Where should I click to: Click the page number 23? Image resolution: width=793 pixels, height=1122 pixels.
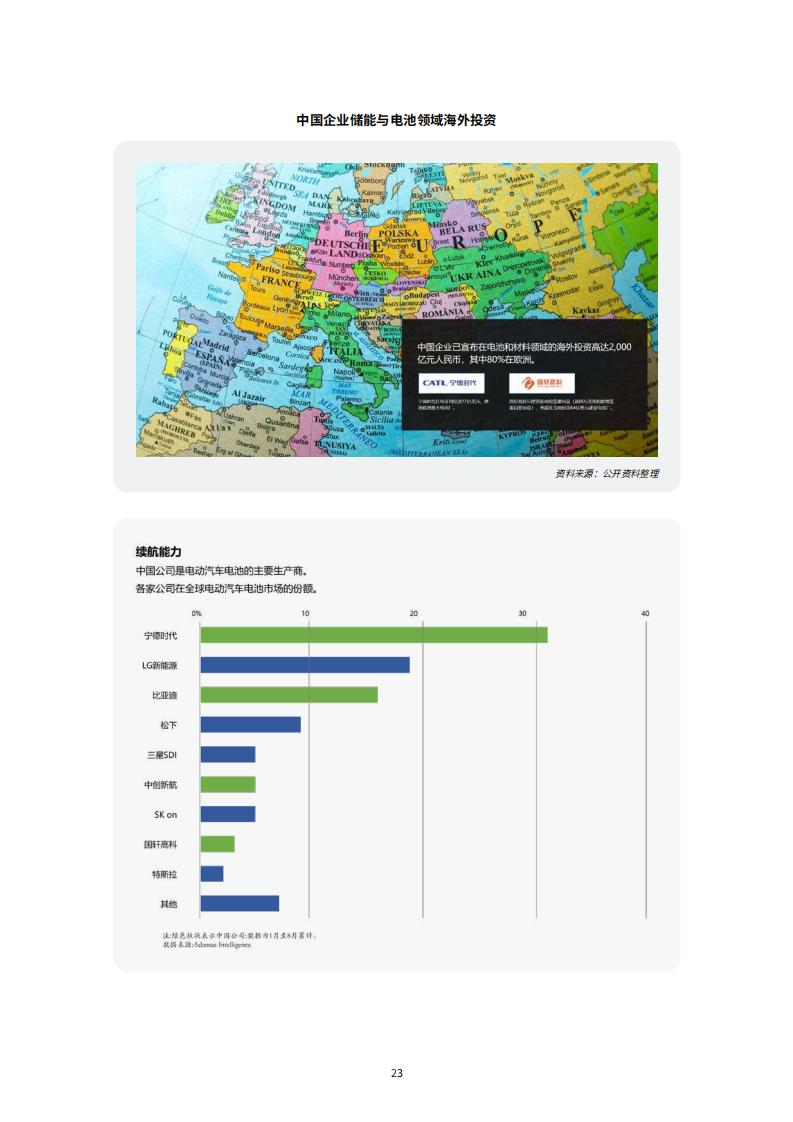396,1073
